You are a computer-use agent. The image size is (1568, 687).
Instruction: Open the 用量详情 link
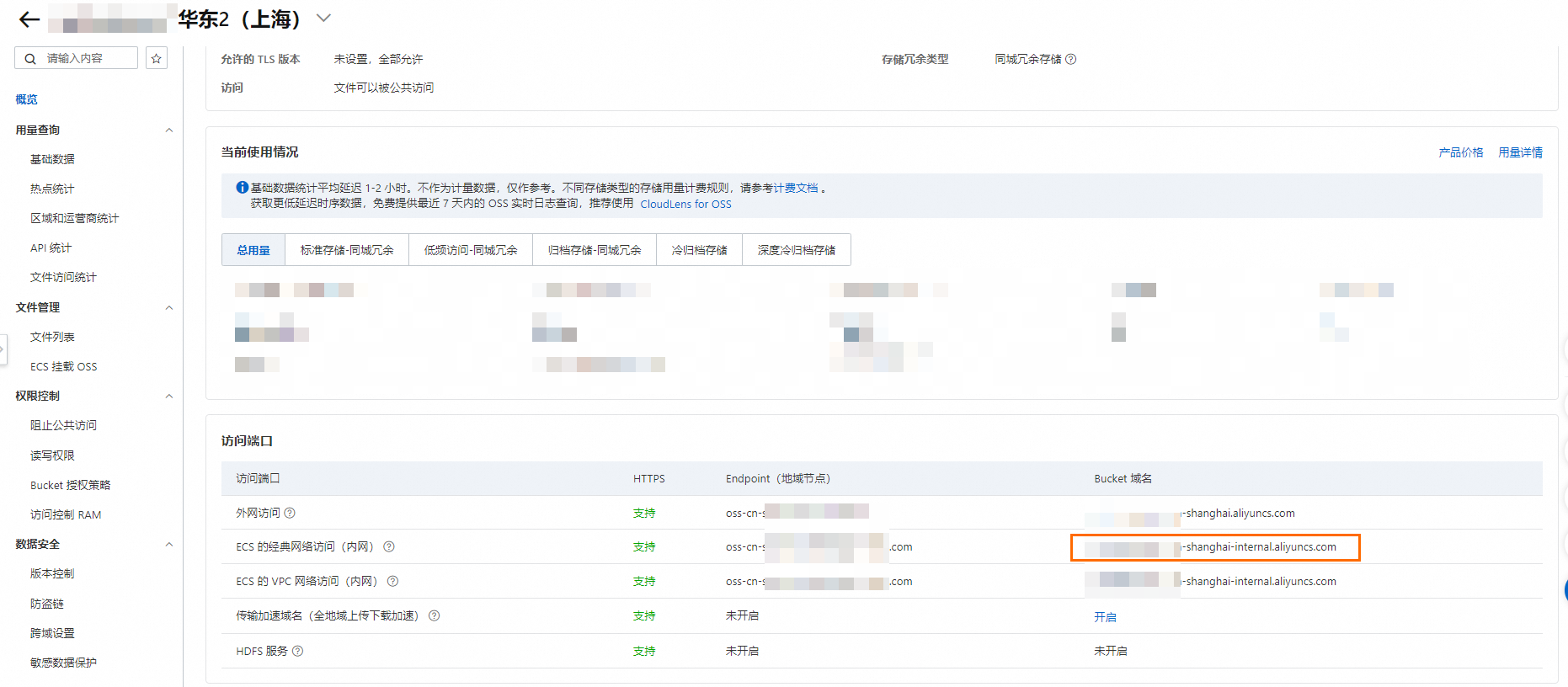point(1520,152)
